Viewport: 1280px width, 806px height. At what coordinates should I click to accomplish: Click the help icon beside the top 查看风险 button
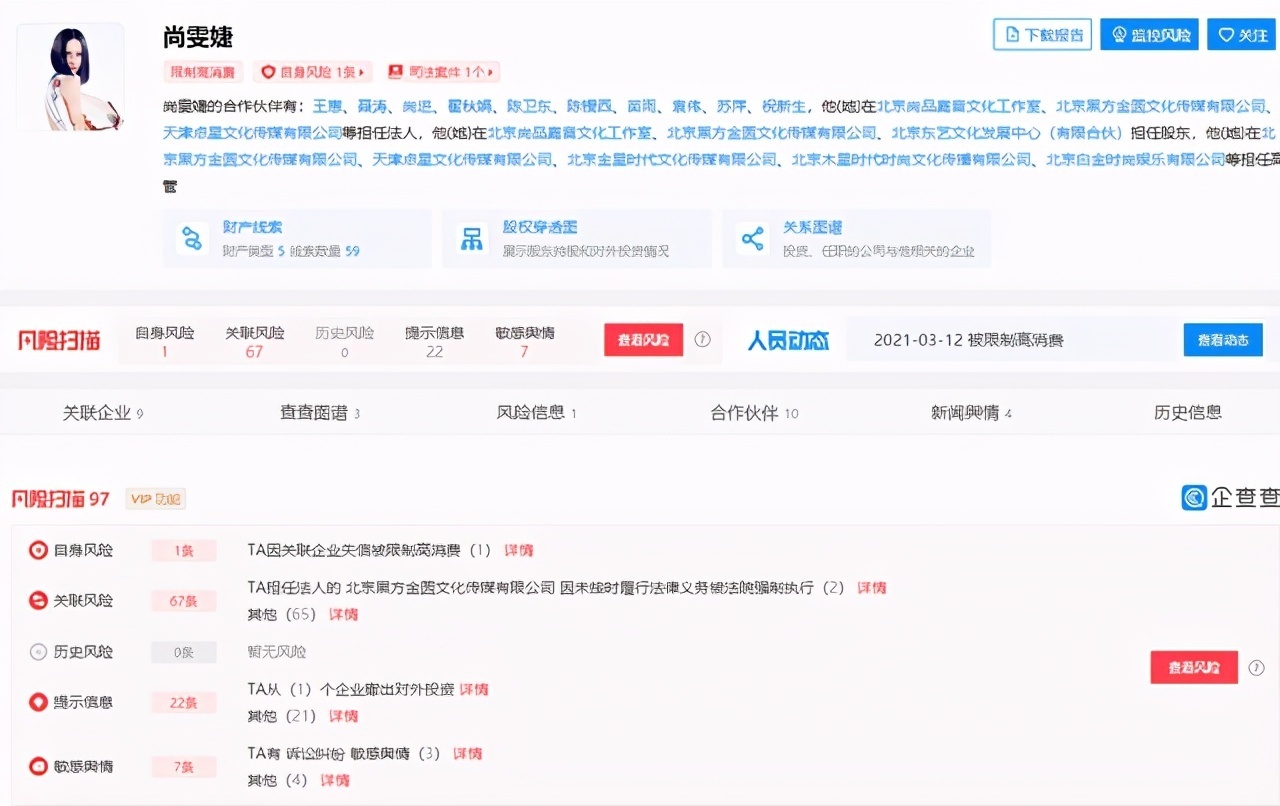tap(702, 339)
